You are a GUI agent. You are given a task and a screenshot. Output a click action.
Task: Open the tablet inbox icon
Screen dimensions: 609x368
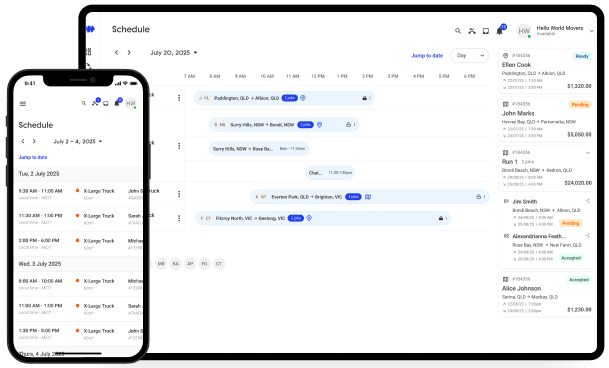[x=485, y=31]
